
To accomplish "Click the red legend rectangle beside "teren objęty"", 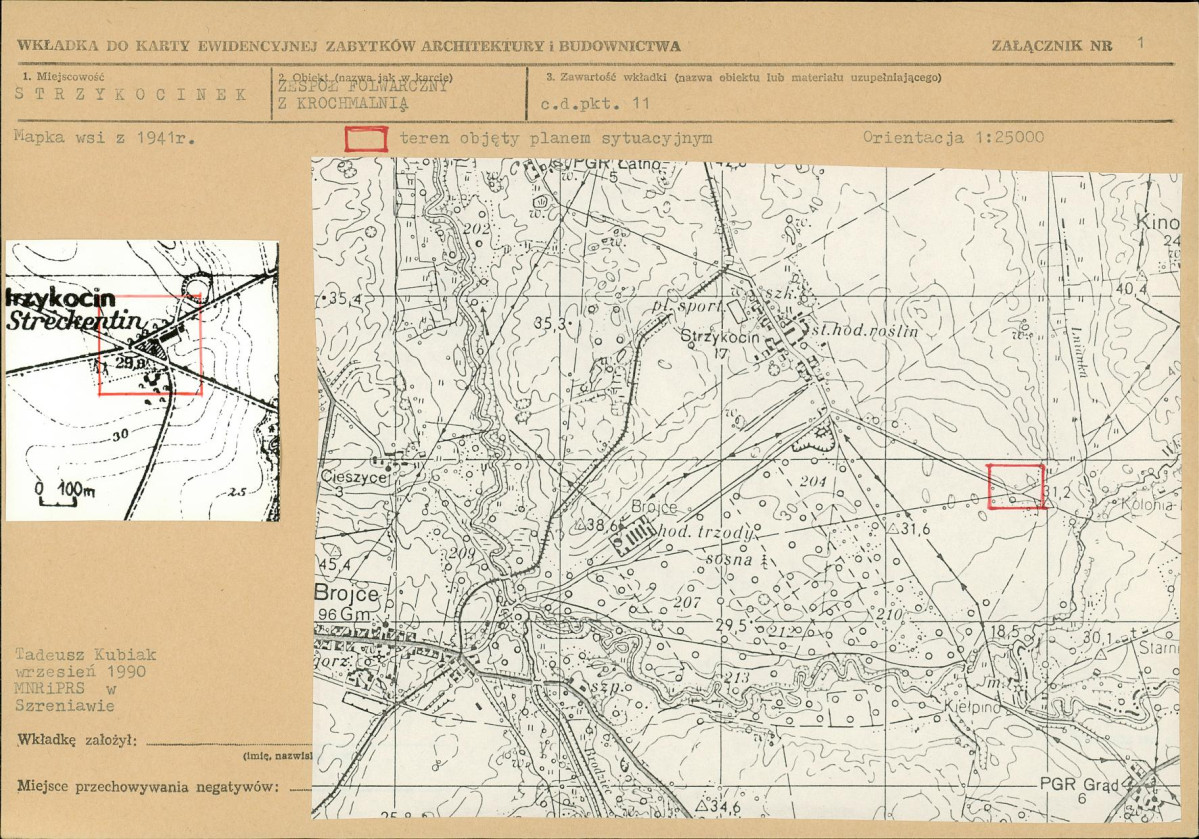I will (366, 139).
